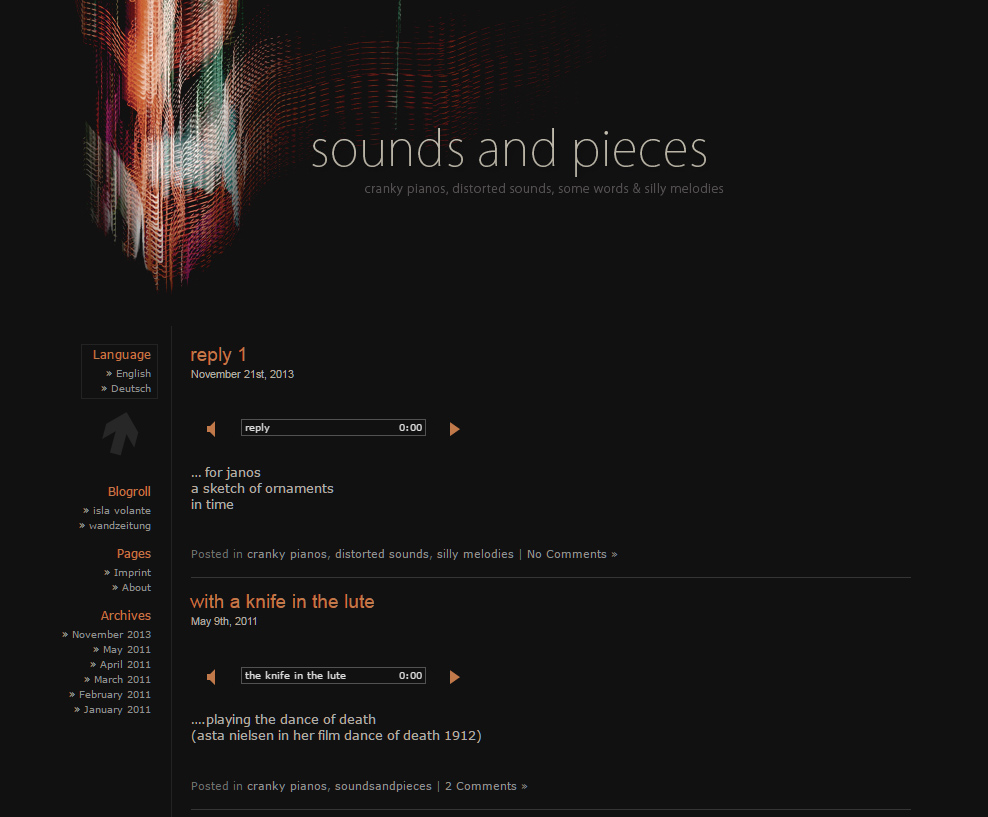
Task: Mute the 'reply' player speaker icon
Action: [x=212, y=429]
